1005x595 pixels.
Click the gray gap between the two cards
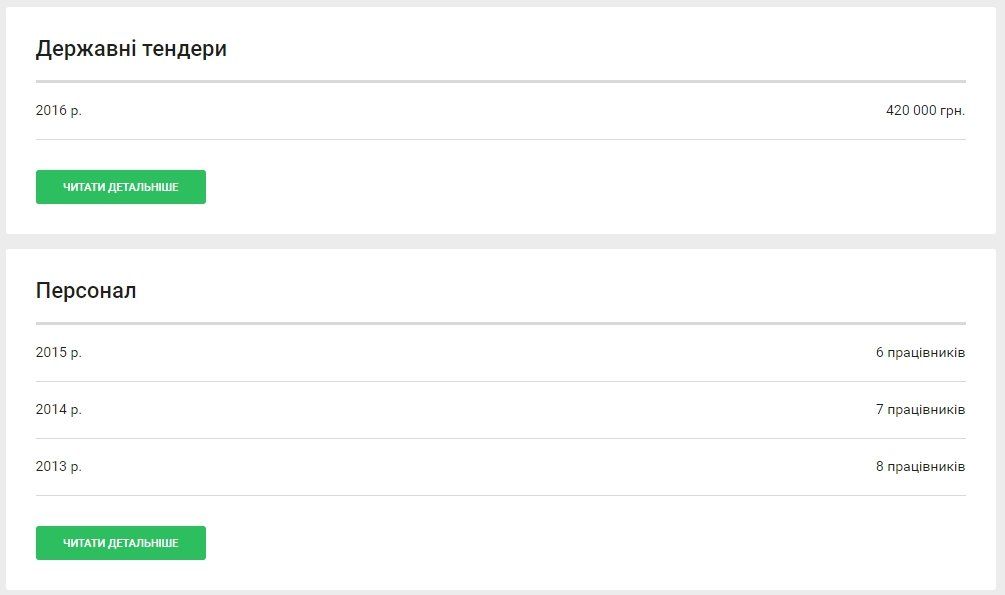pos(500,241)
